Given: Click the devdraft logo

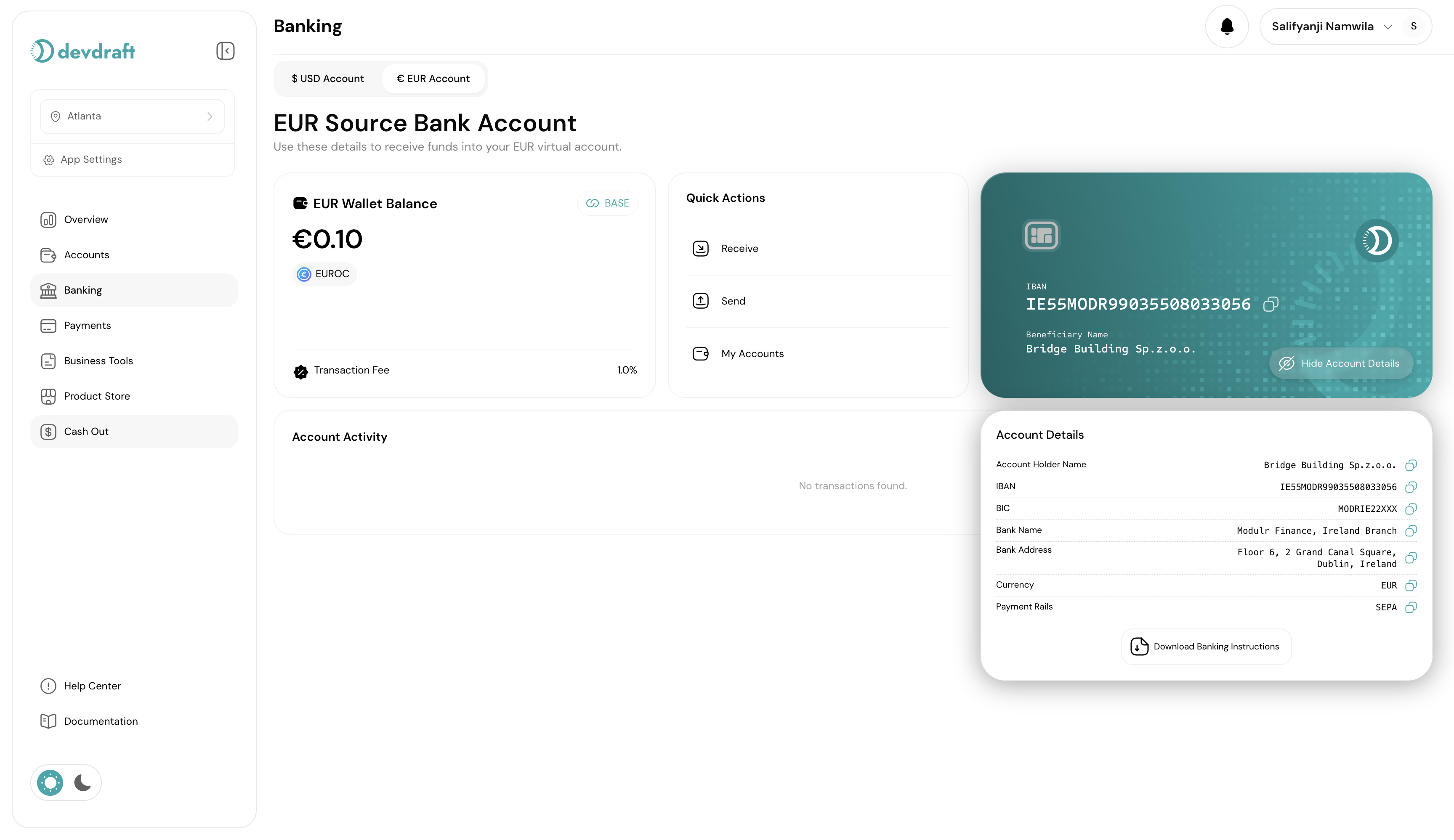Looking at the screenshot, I should (82, 51).
